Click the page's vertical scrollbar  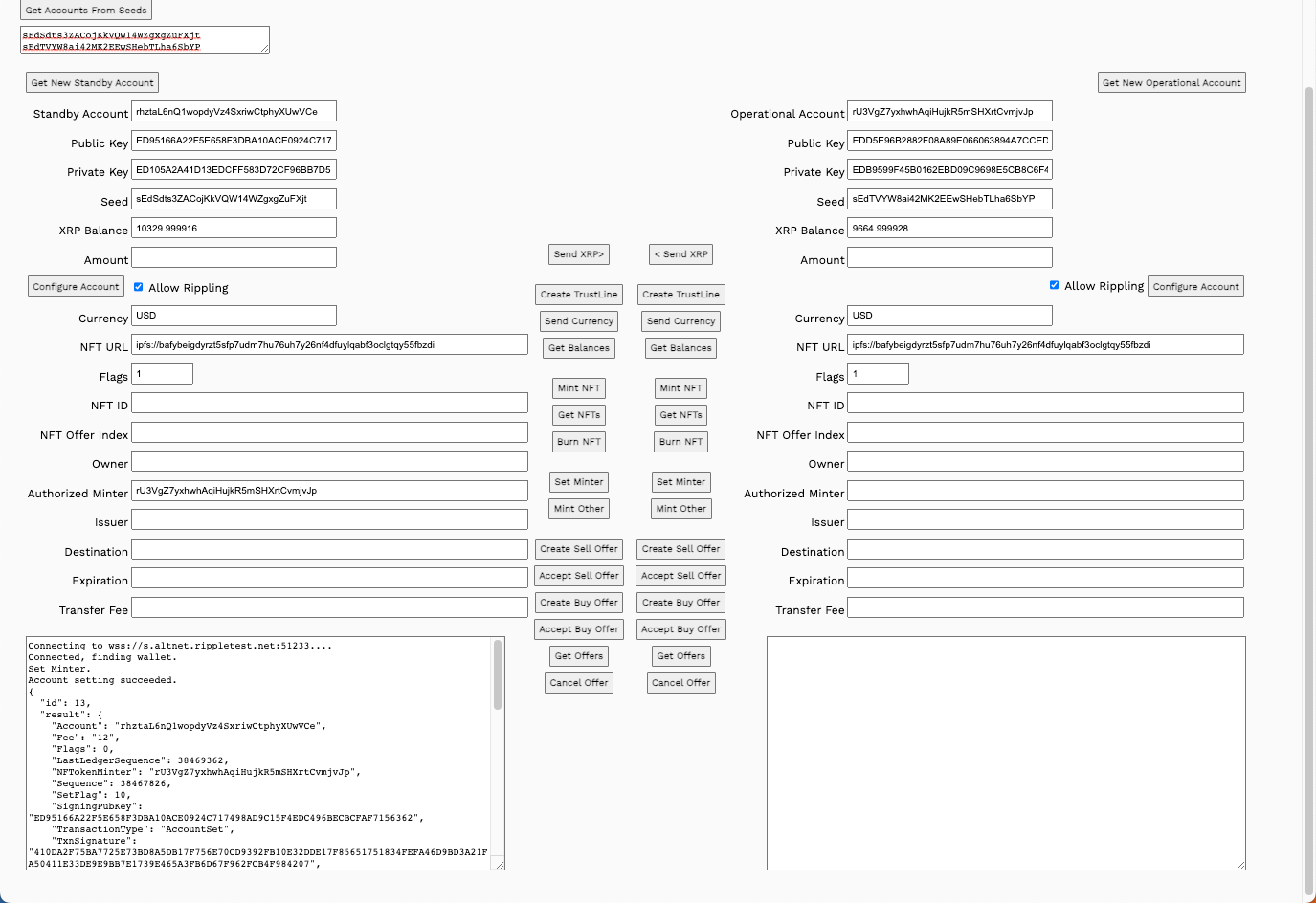tap(1309, 478)
